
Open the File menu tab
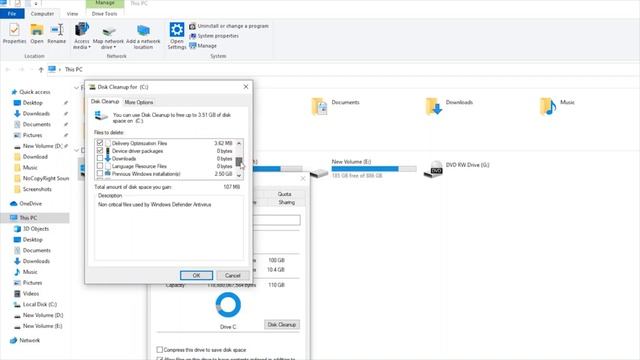[12, 14]
